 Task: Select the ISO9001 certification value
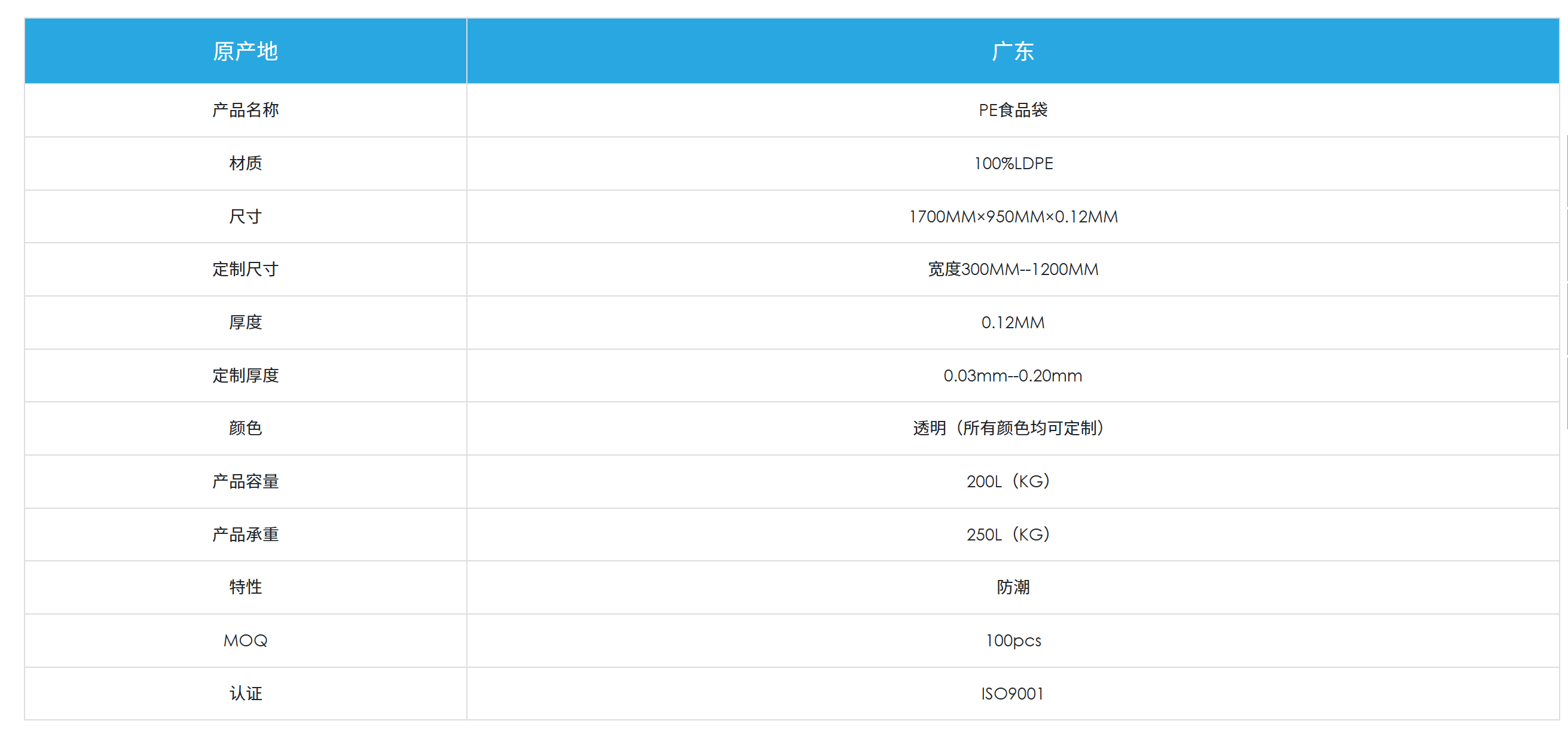coord(1013,694)
